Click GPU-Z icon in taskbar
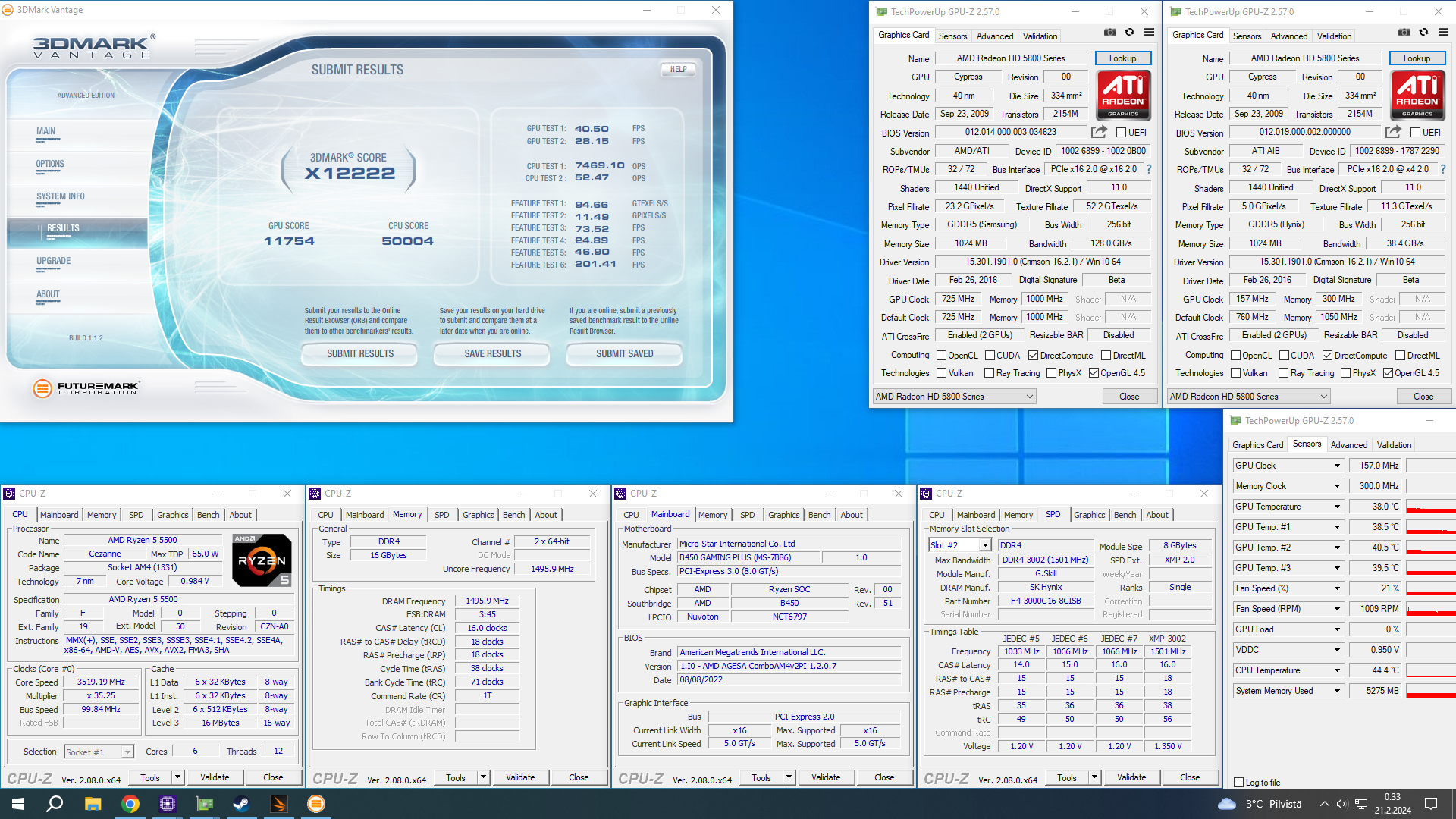 205,804
